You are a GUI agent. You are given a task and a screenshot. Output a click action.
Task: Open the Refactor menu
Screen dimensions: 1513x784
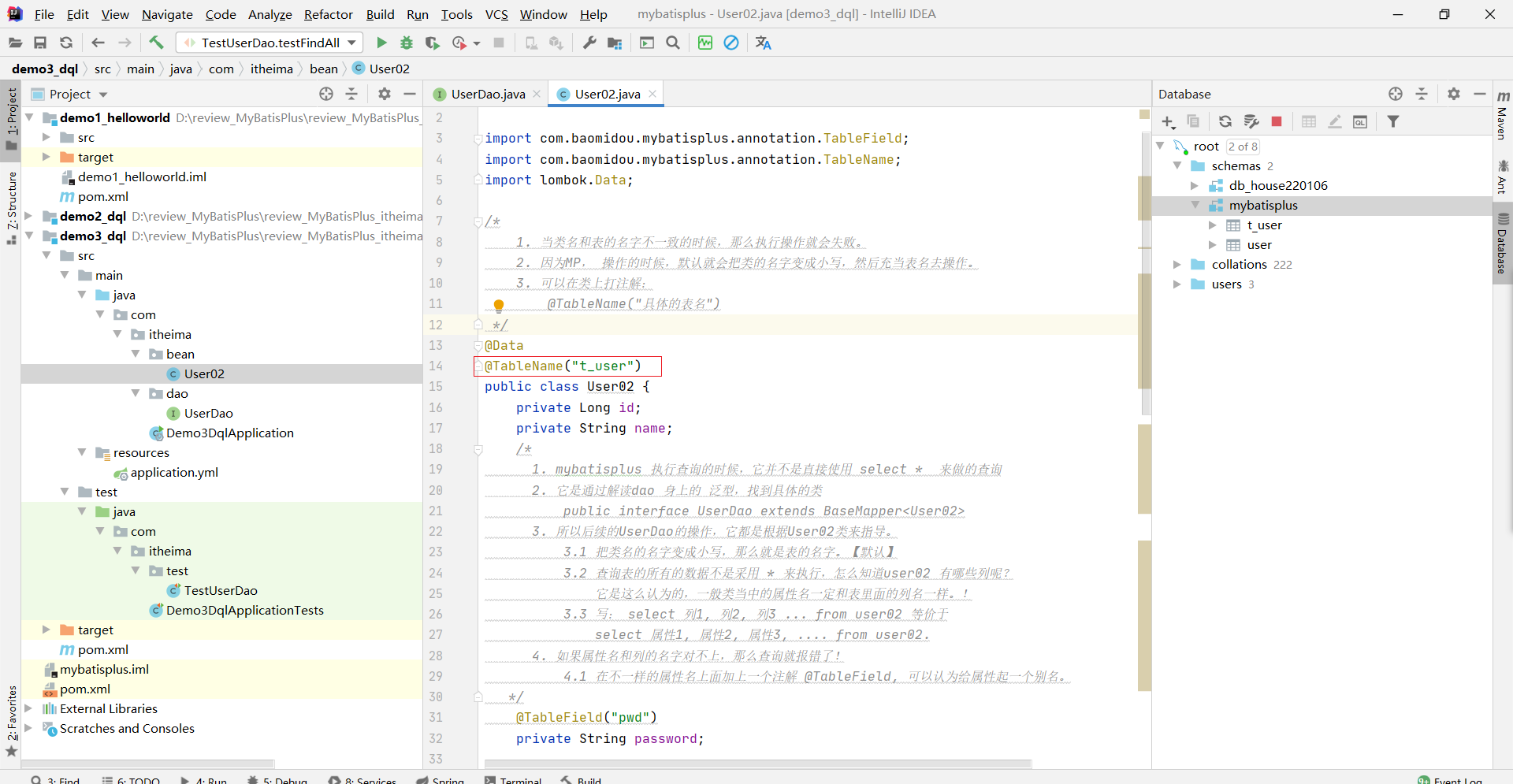point(328,14)
